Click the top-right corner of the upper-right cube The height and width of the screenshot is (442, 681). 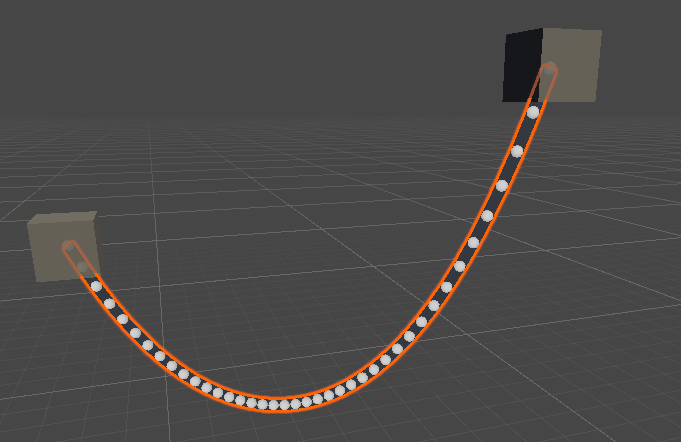tap(601, 31)
